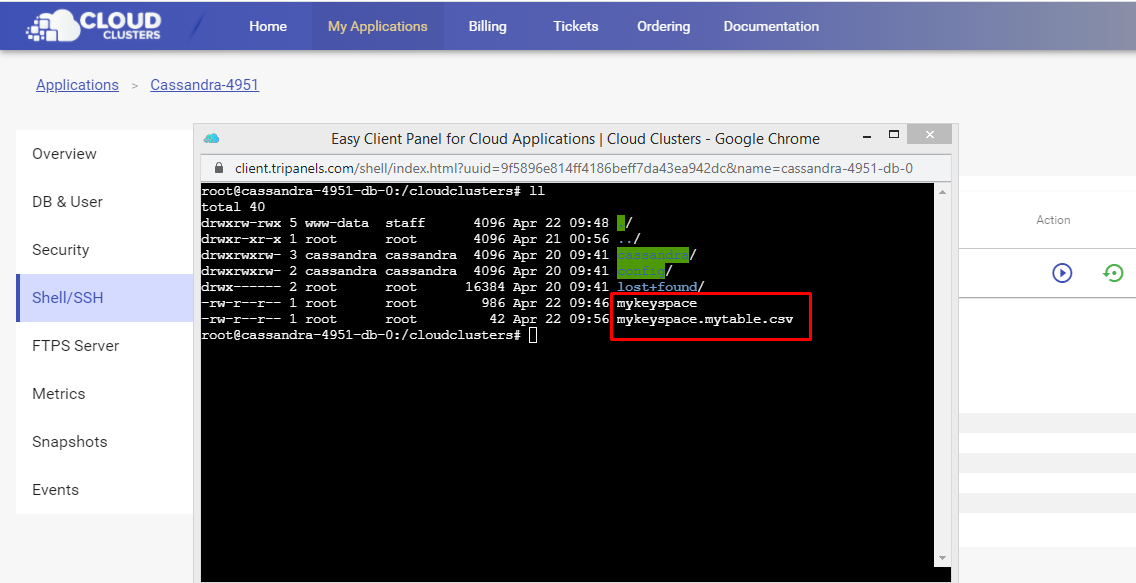Image resolution: width=1136 pixels, height=583 pixels.
Task: Click the terminal scrollbar down arrow
Action: 942,558
